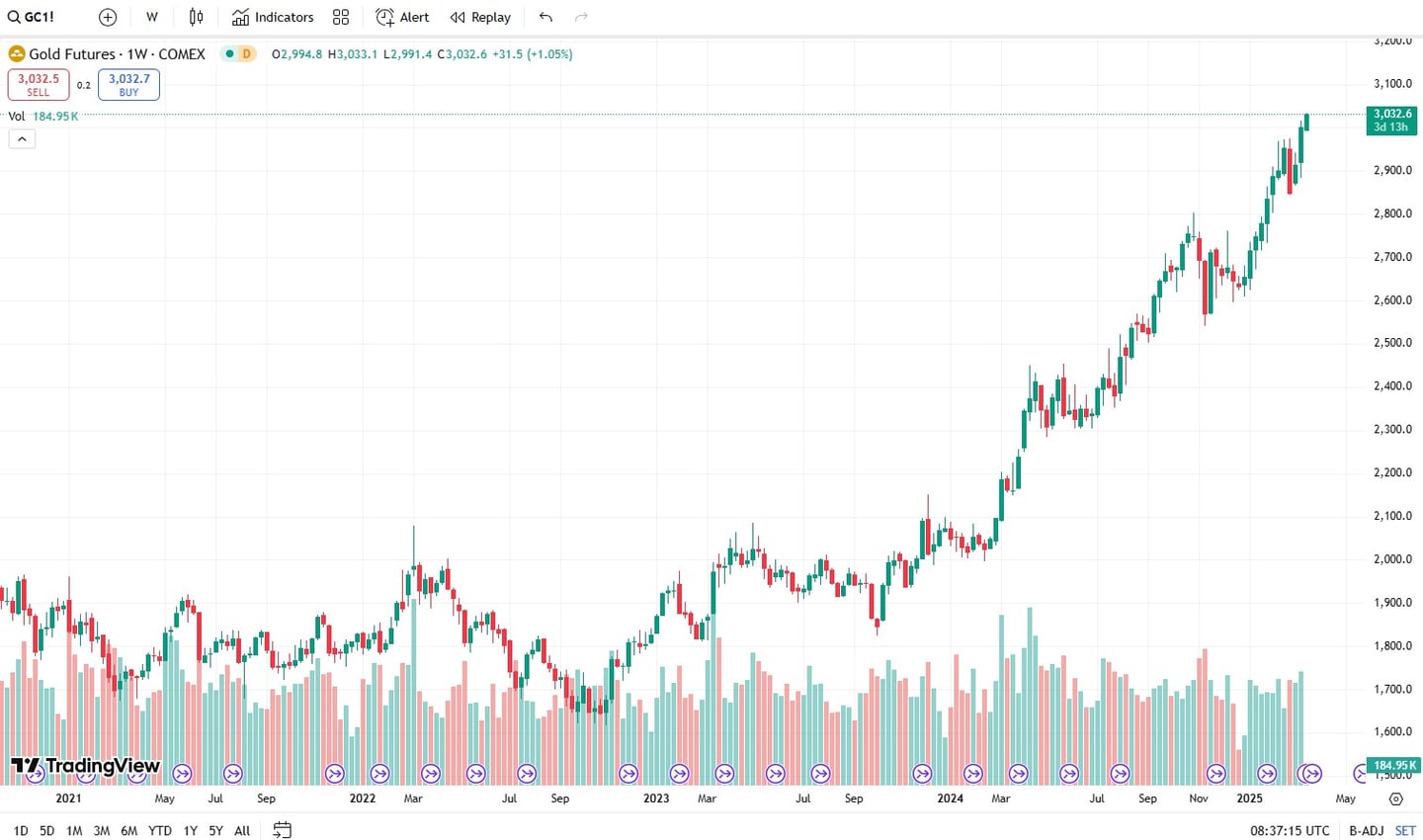The height and width of the screenshot is (840, 1423).
Task: Open the Indicators menu
Action: coord(272,17)
